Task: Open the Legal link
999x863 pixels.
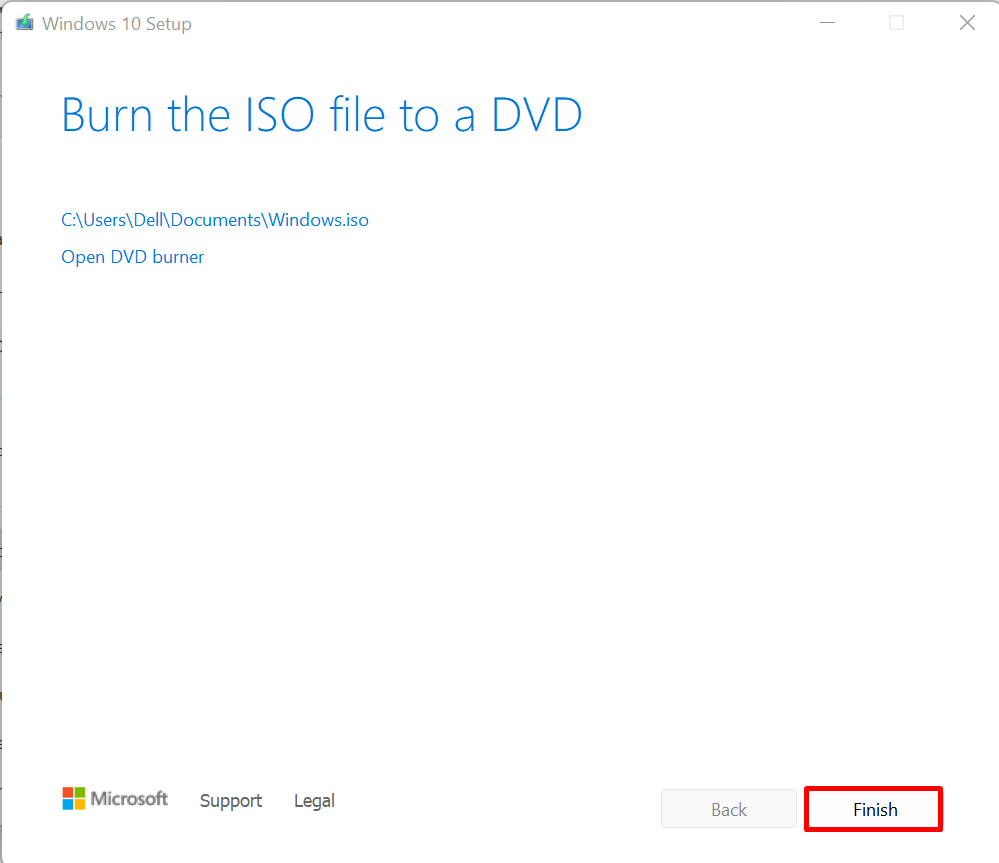Action: coord(314,801)
